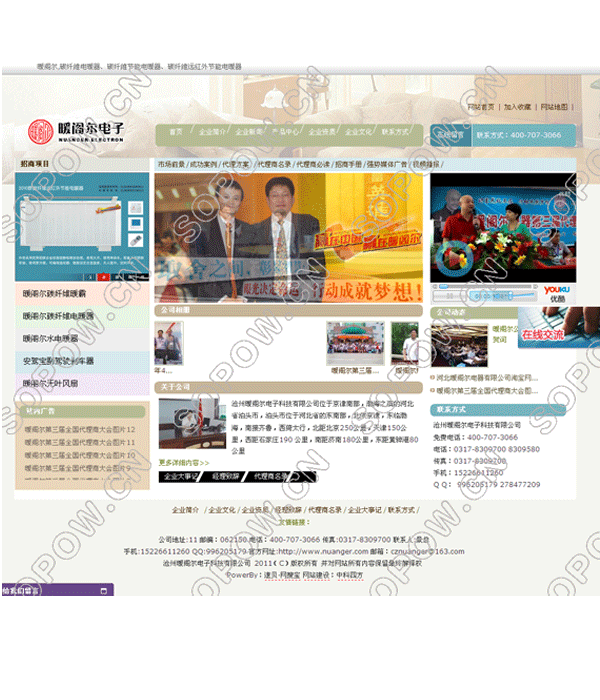
Task: Click footer link 代理商名录
Action: pos(325,510)
